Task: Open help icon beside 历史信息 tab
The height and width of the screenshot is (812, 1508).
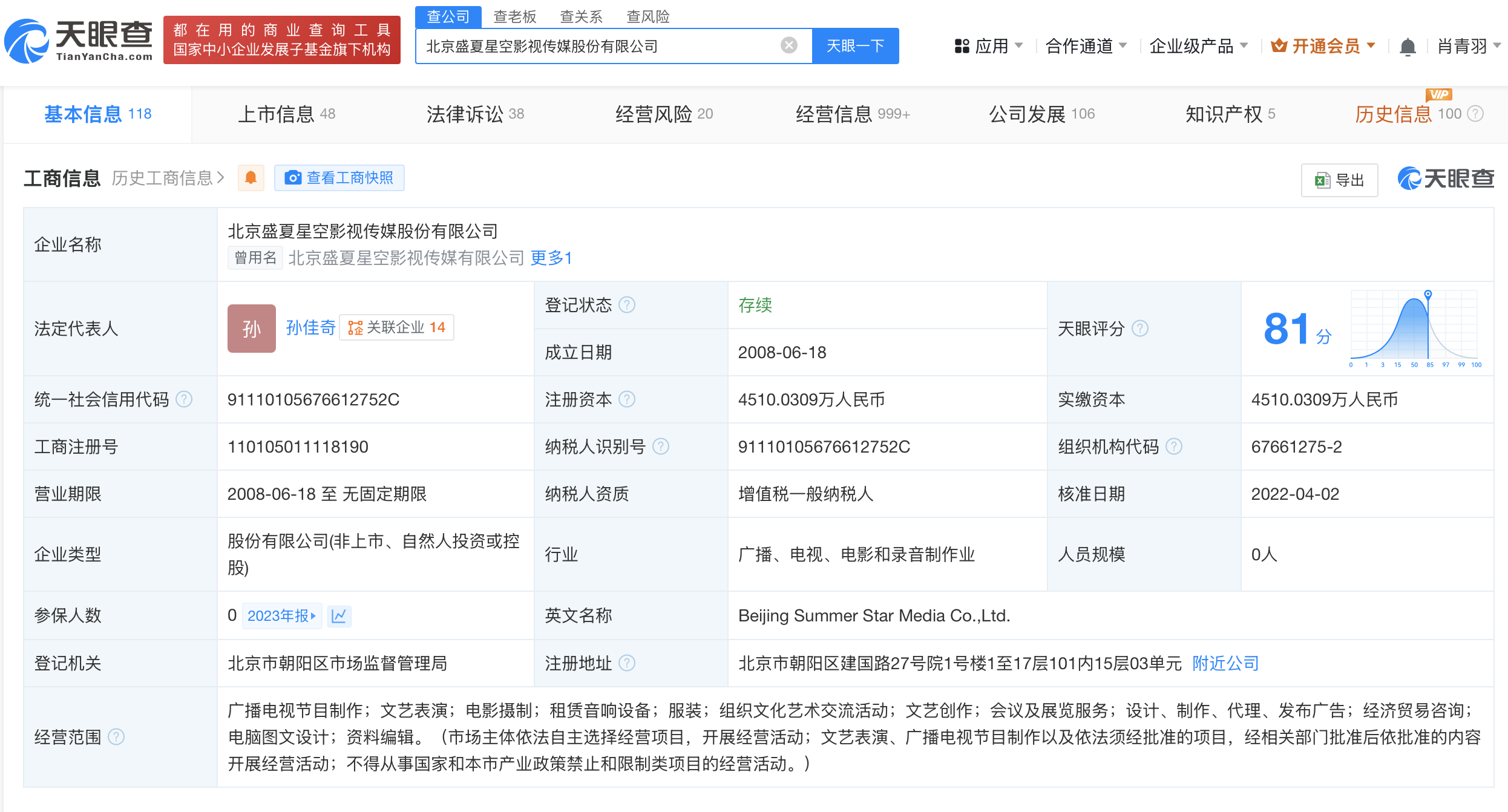Action: (x=1476, y=114)
